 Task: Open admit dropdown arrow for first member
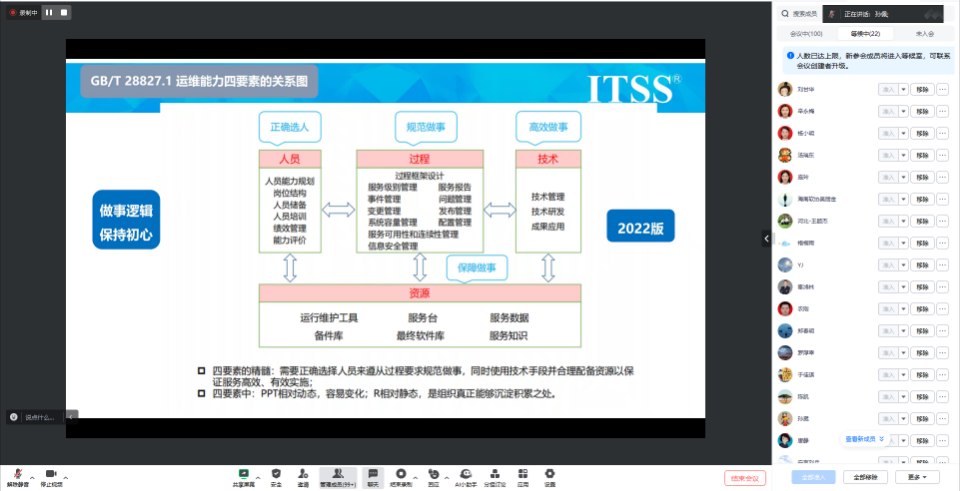(903, 89)
